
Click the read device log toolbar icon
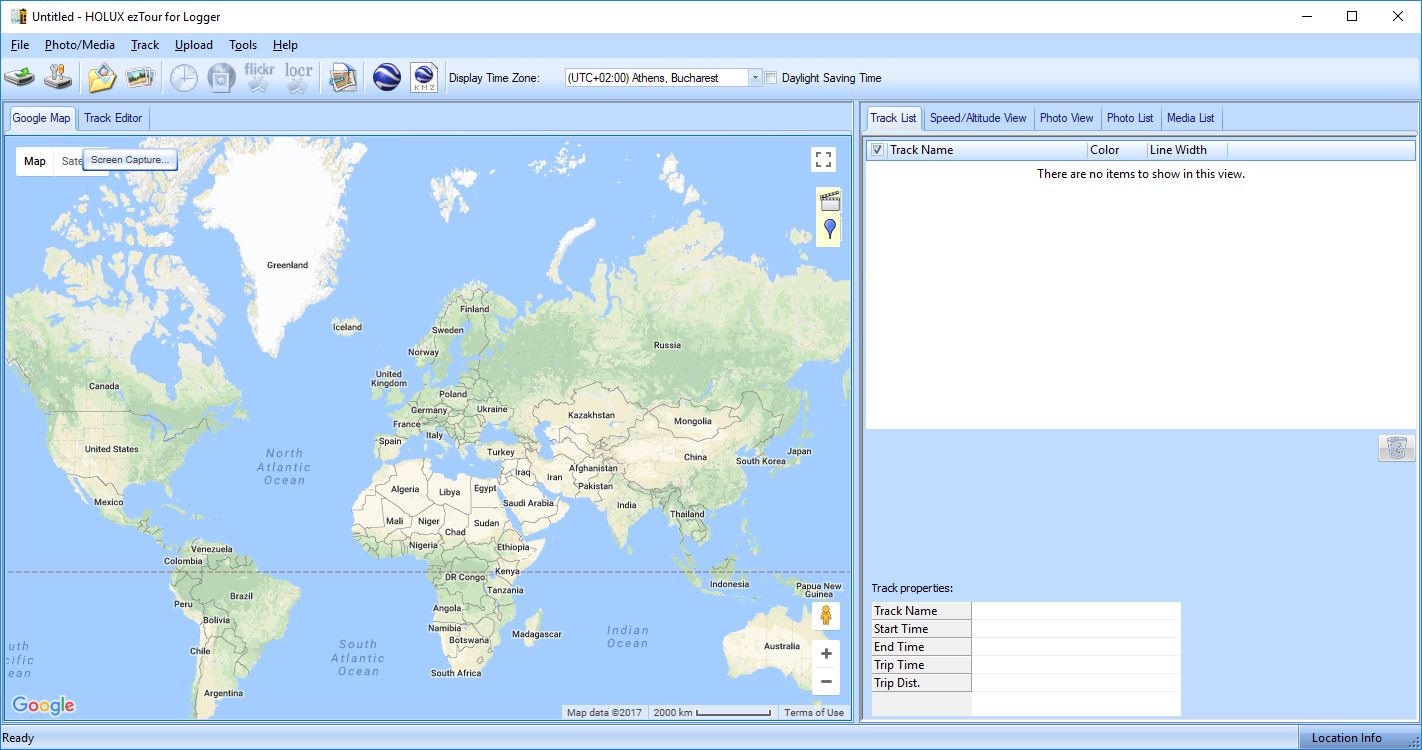[20, 77]
